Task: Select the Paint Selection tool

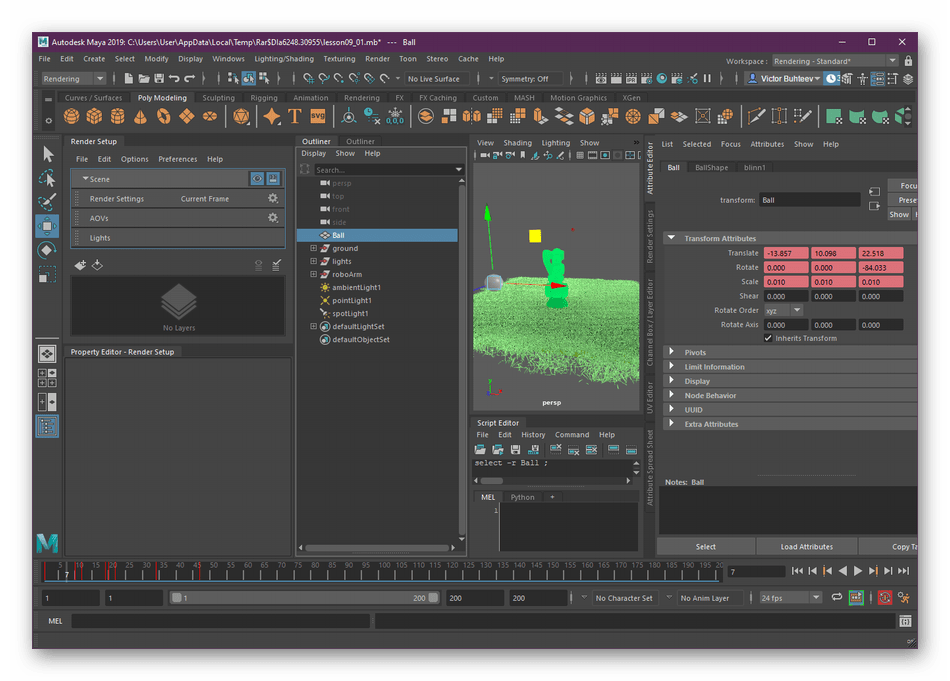Action: [x=47, y=201]
